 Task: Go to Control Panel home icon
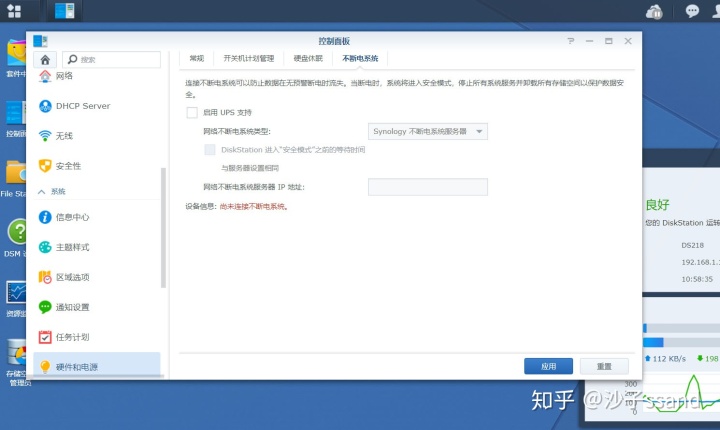point(45,60)
